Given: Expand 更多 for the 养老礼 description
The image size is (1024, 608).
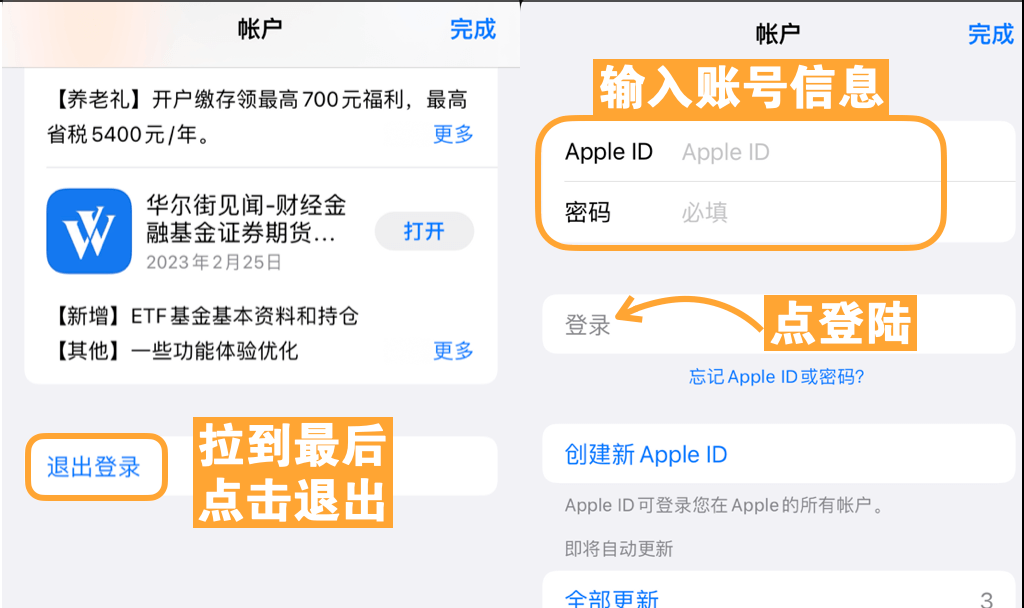Looking at the screenshot, I should coord(453,135).
